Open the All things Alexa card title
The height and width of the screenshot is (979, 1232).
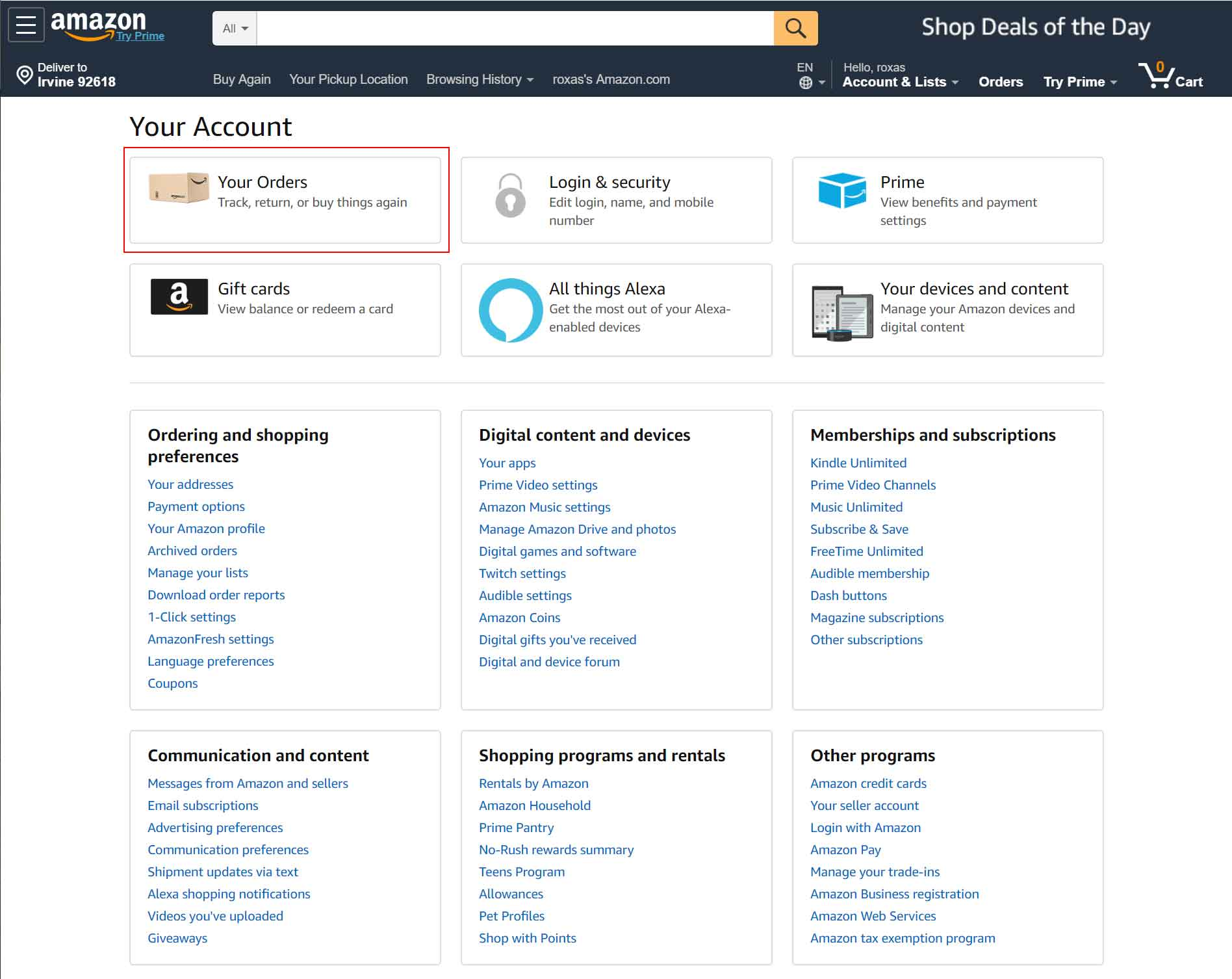click(607, 289)
